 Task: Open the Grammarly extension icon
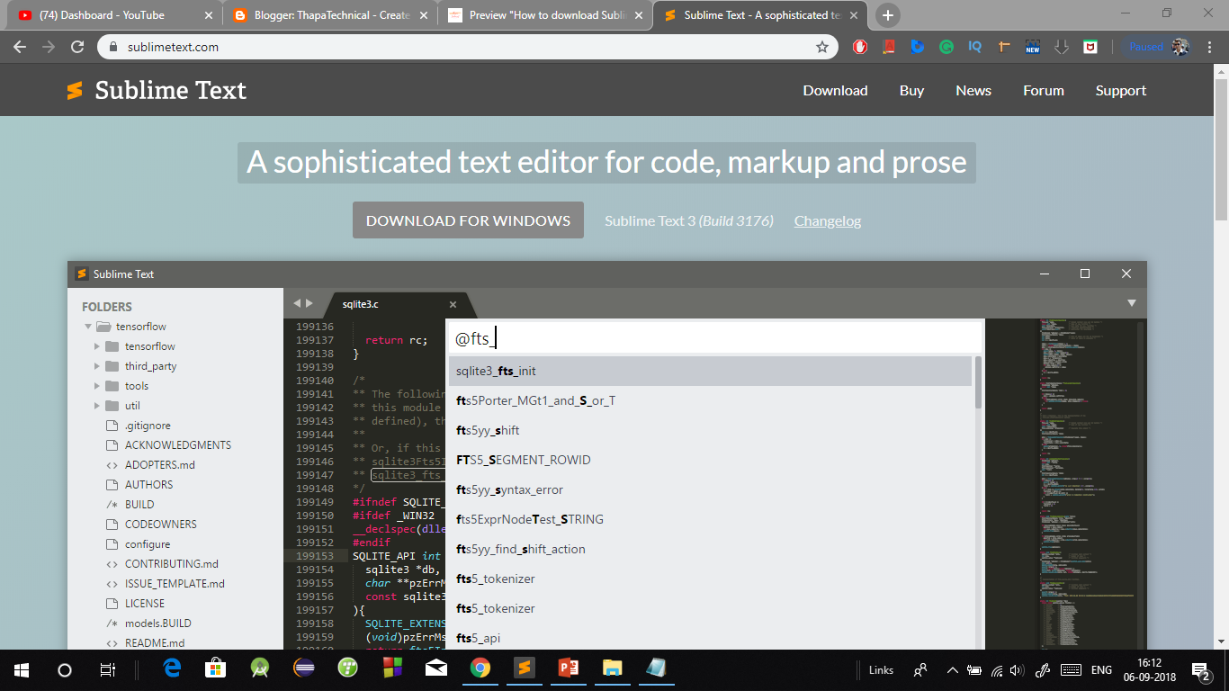[946, 47]
